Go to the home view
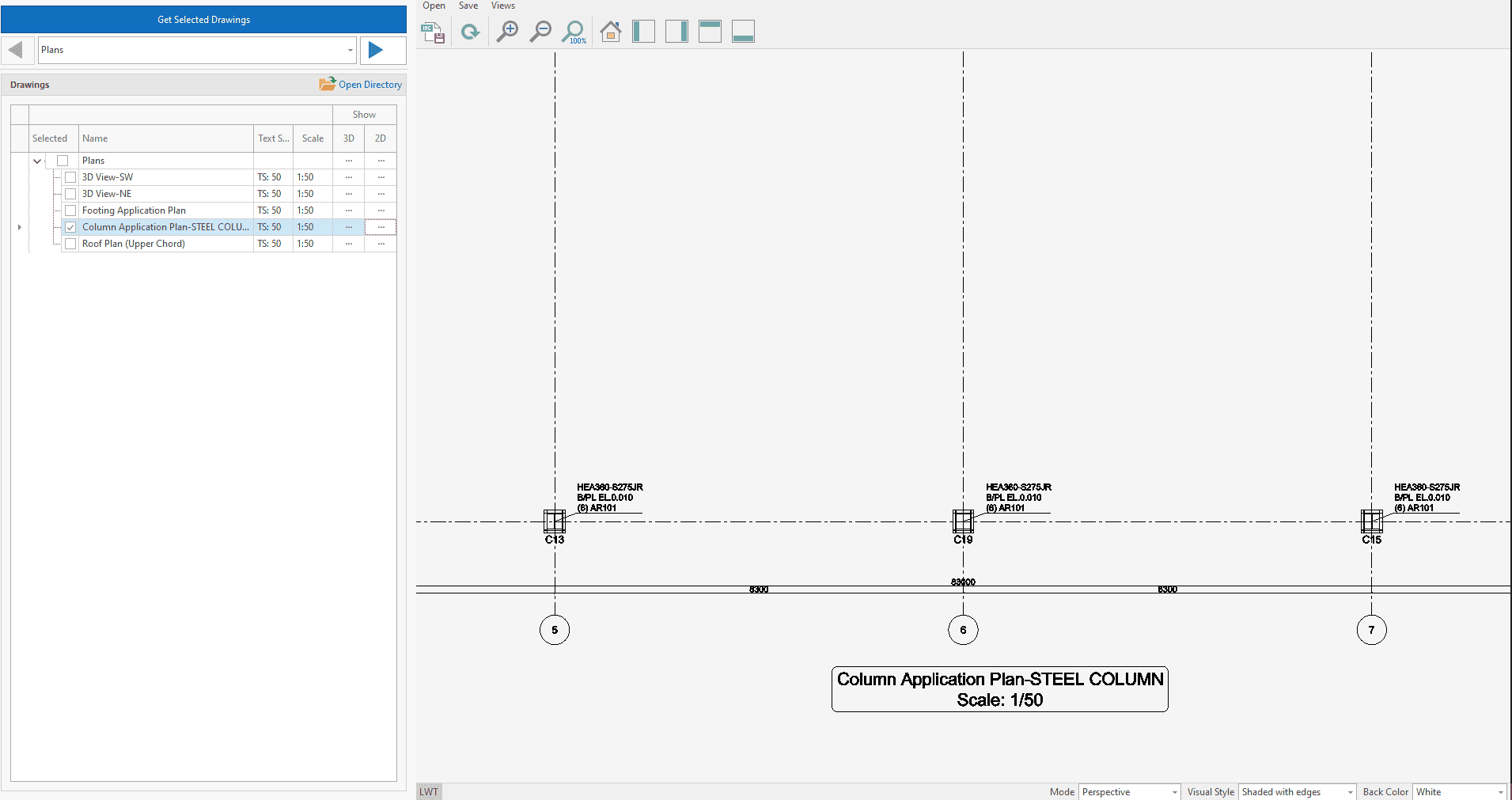 point(610,32)
